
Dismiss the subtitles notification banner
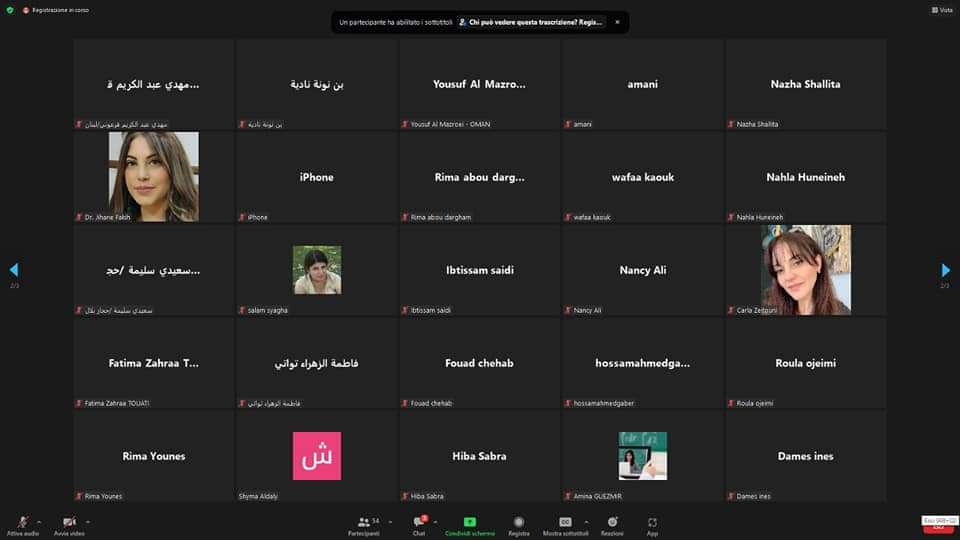point(617,21)
